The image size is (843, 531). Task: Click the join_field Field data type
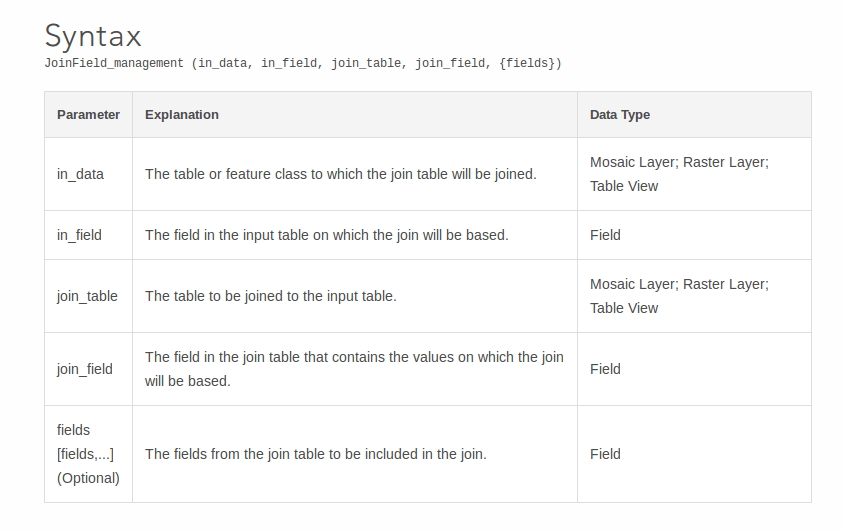point(605,369)
